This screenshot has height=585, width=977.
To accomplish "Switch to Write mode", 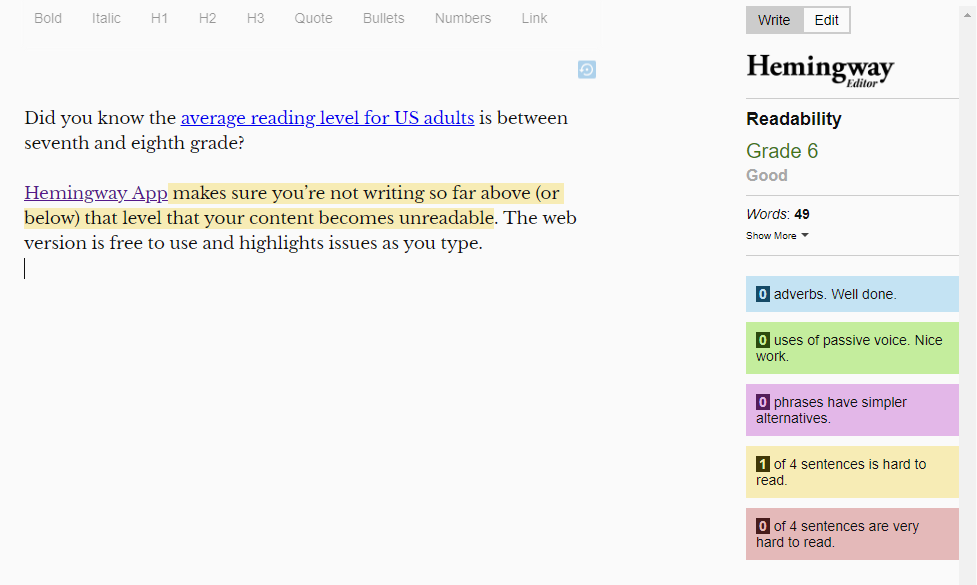I will (774, 20).
